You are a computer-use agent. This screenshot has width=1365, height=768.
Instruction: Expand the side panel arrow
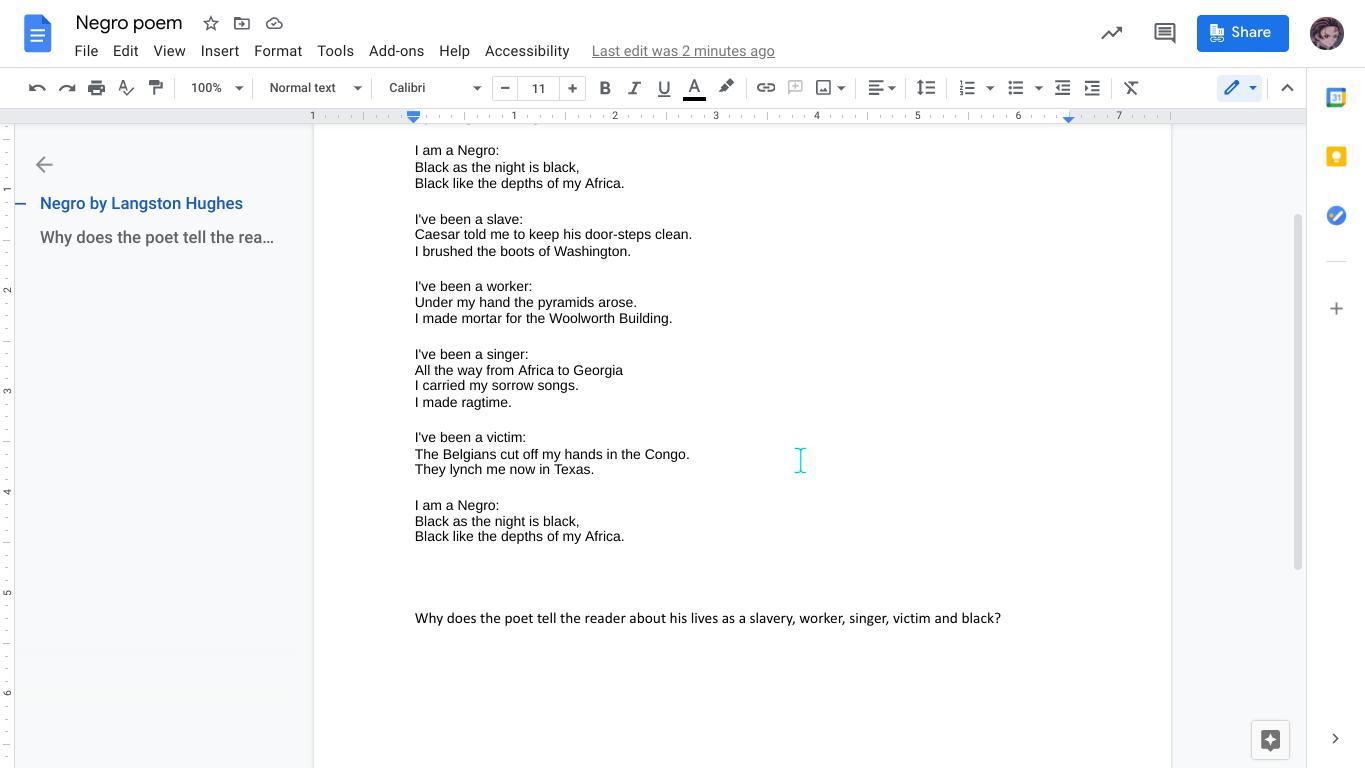1335,739
